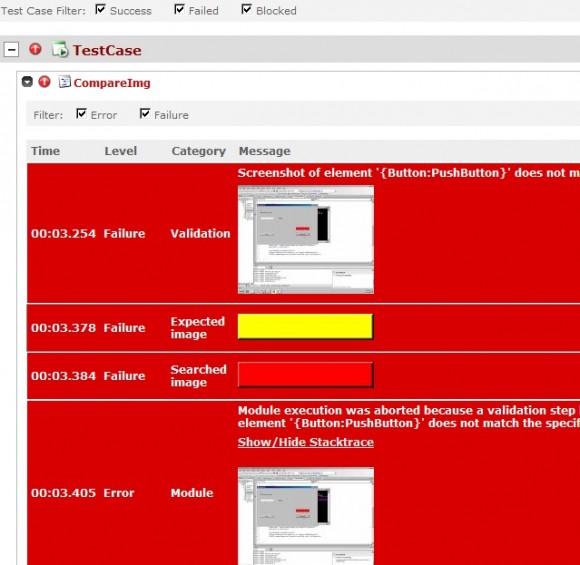Viewport: 580px width, 565px height.
Task: Collapse the TestCase node with minus box
Action: click(11, 50)
